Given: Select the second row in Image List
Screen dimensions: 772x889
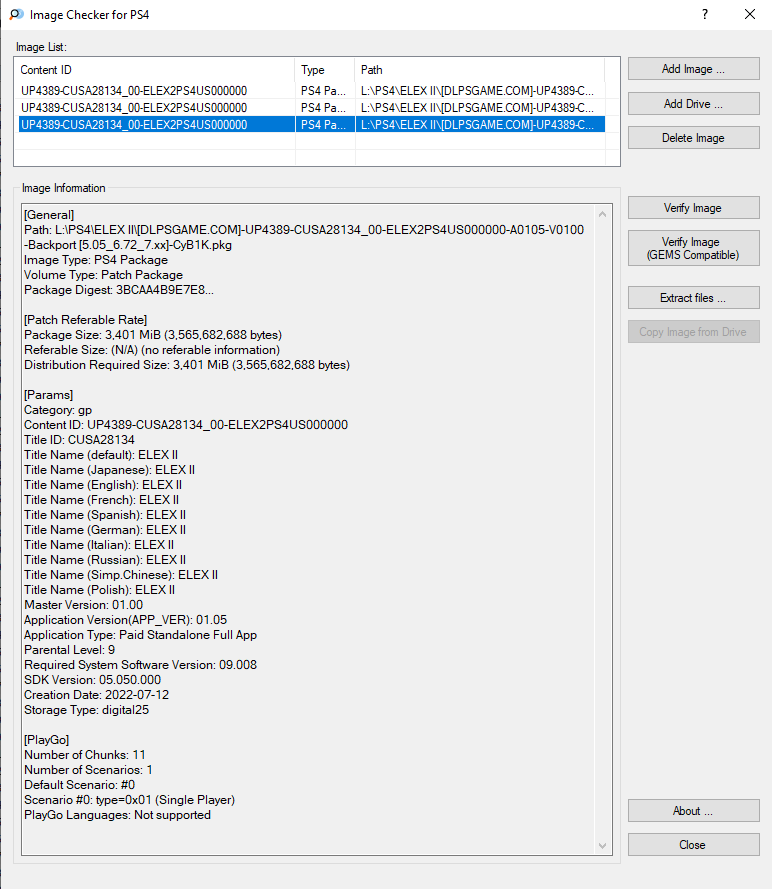Looking at the screenshot, I should click(x=312, y=108).
